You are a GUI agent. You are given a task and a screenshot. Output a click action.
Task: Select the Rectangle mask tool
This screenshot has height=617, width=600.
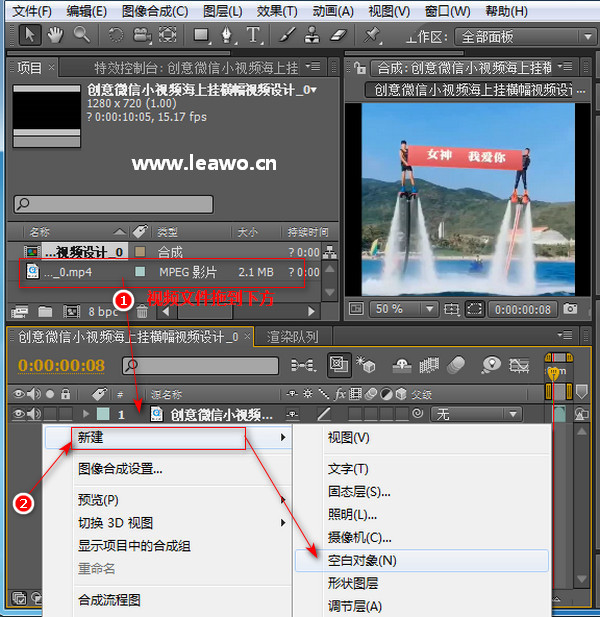(202, 35)
